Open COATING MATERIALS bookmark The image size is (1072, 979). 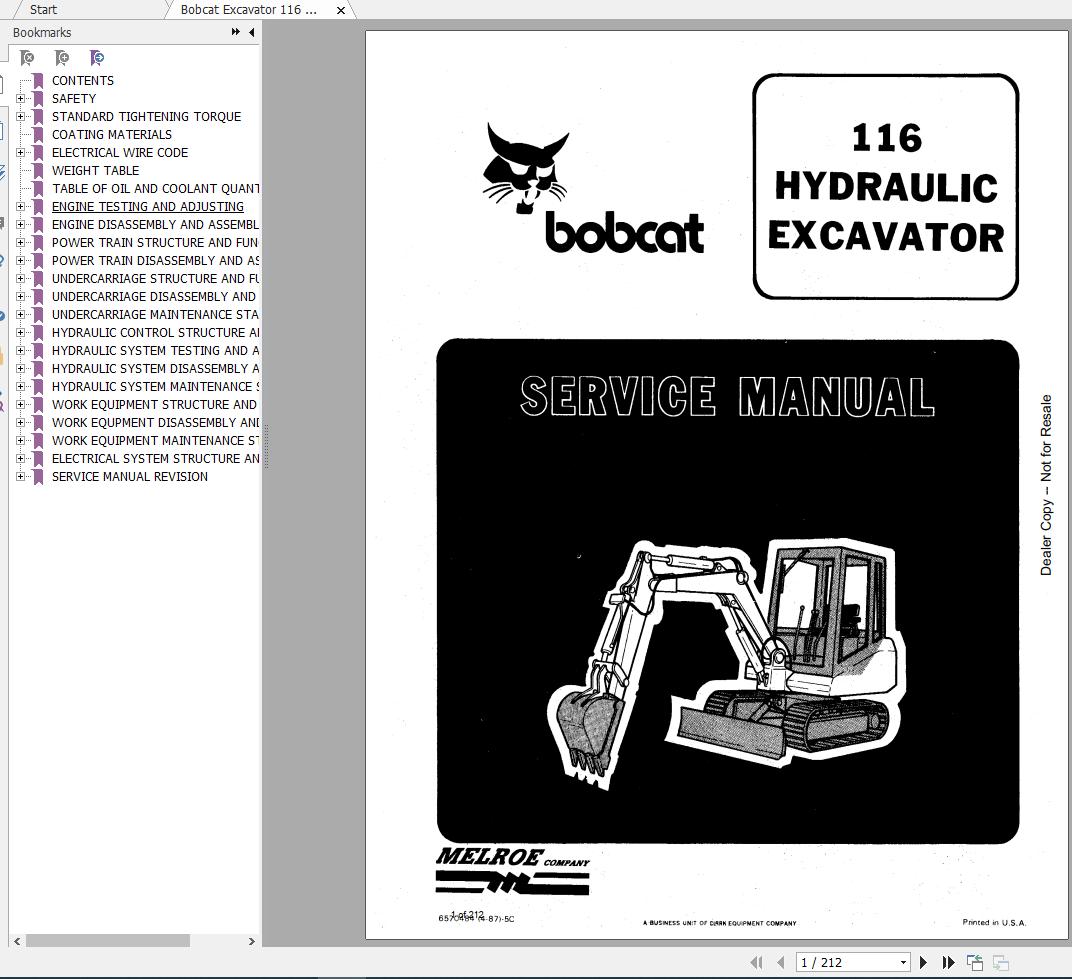111,135
